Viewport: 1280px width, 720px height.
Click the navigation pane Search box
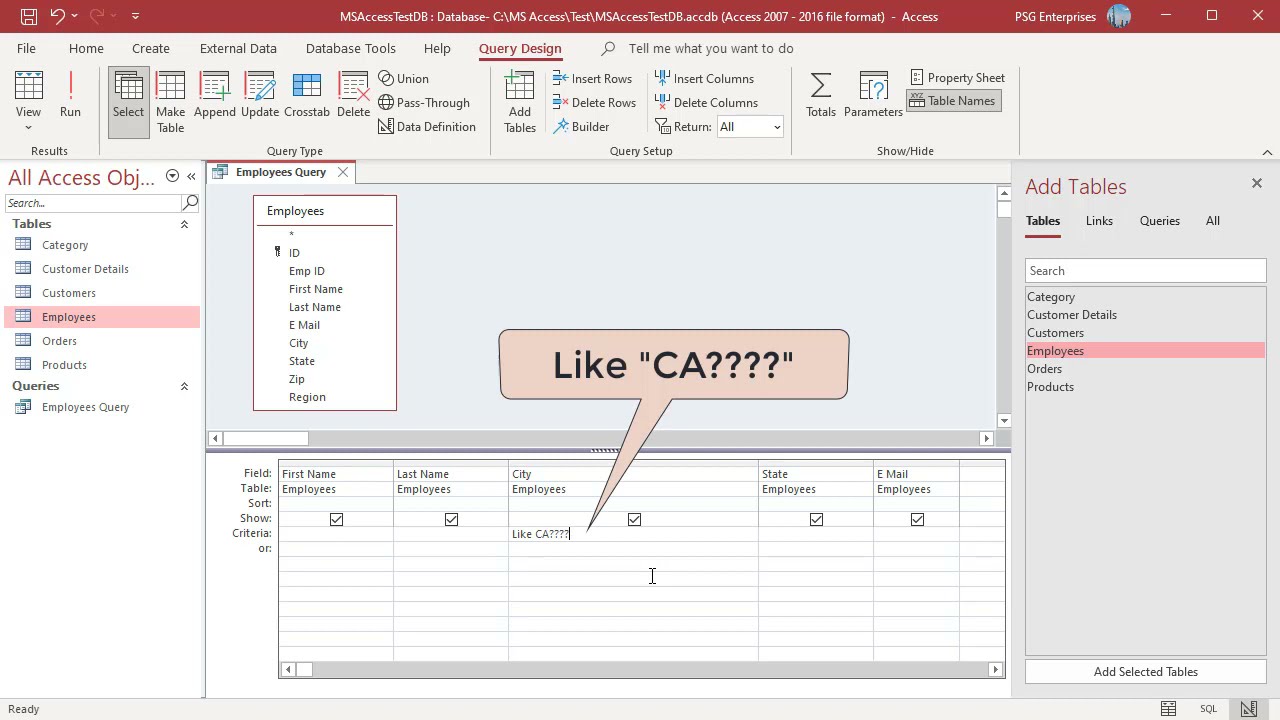coord(93,203)
